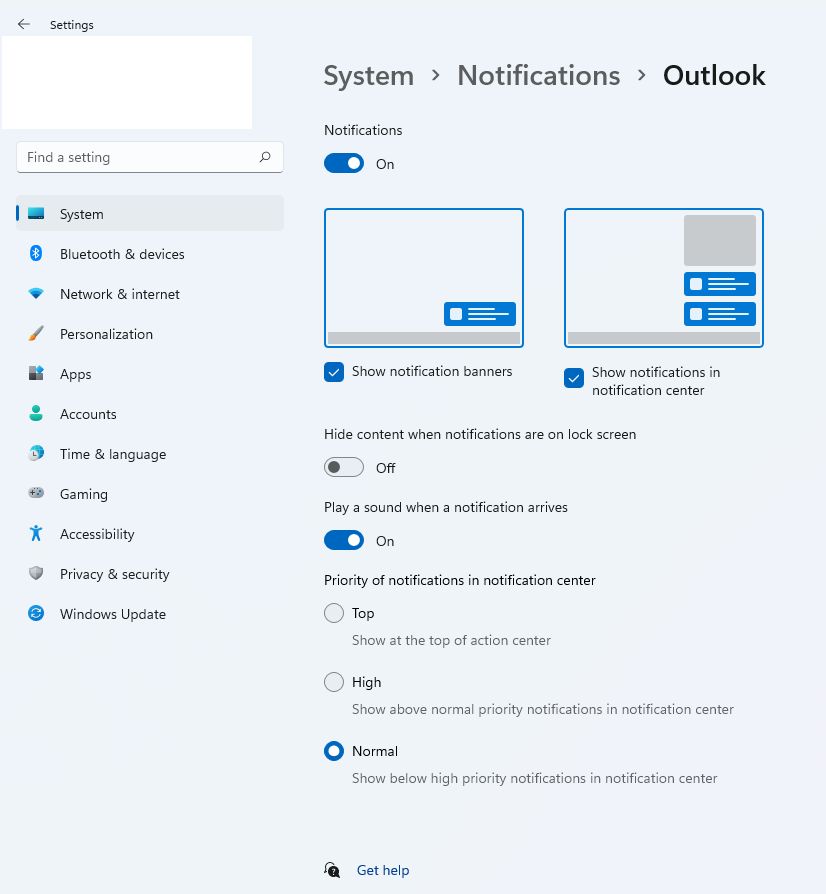Click the System monitor icon
The image size is (826, 894).
pyautogui.click(x=36, y=214)
